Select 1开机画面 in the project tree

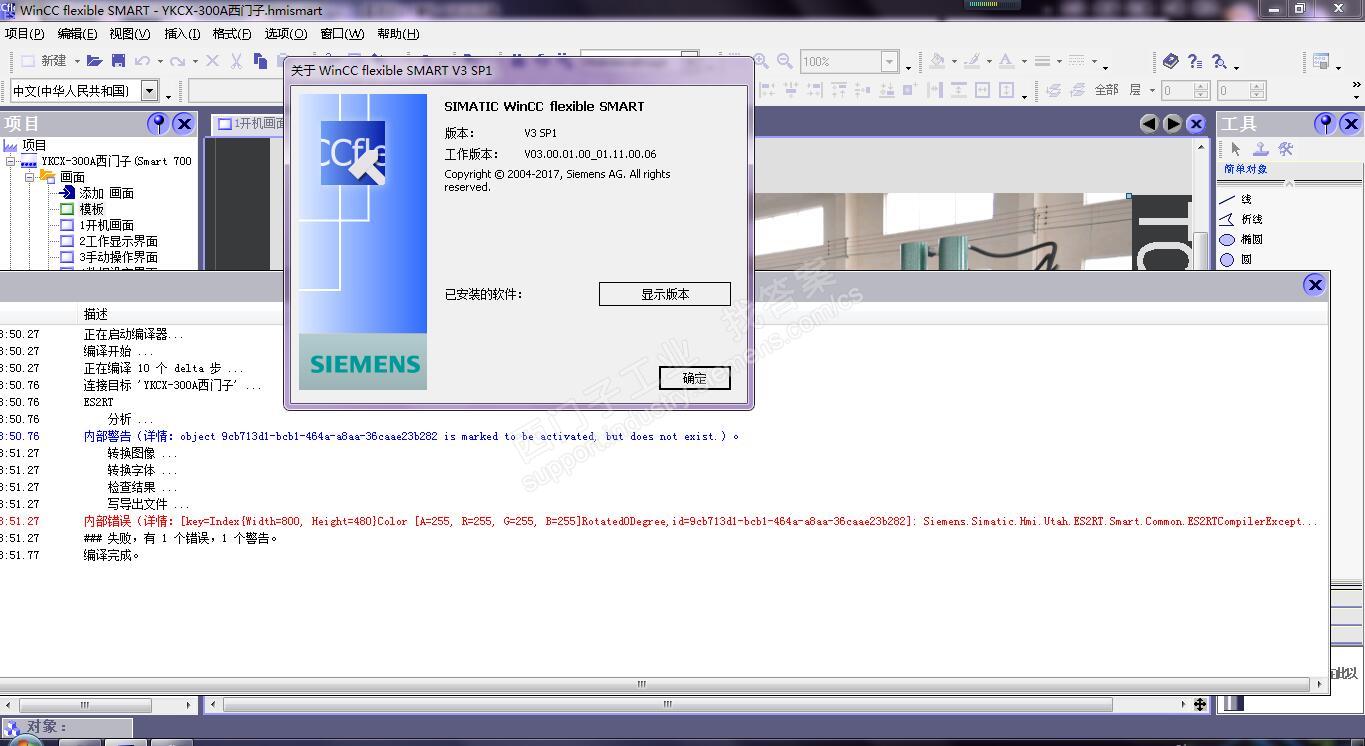coord(106,225)
